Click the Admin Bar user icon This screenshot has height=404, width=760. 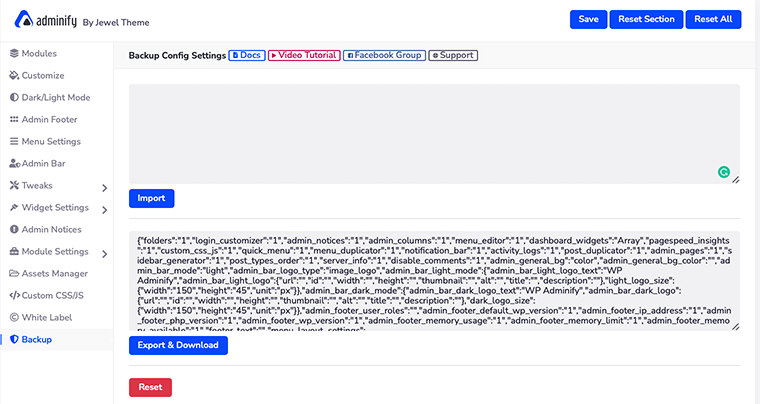pyautogui.click(x=14, y=163)
